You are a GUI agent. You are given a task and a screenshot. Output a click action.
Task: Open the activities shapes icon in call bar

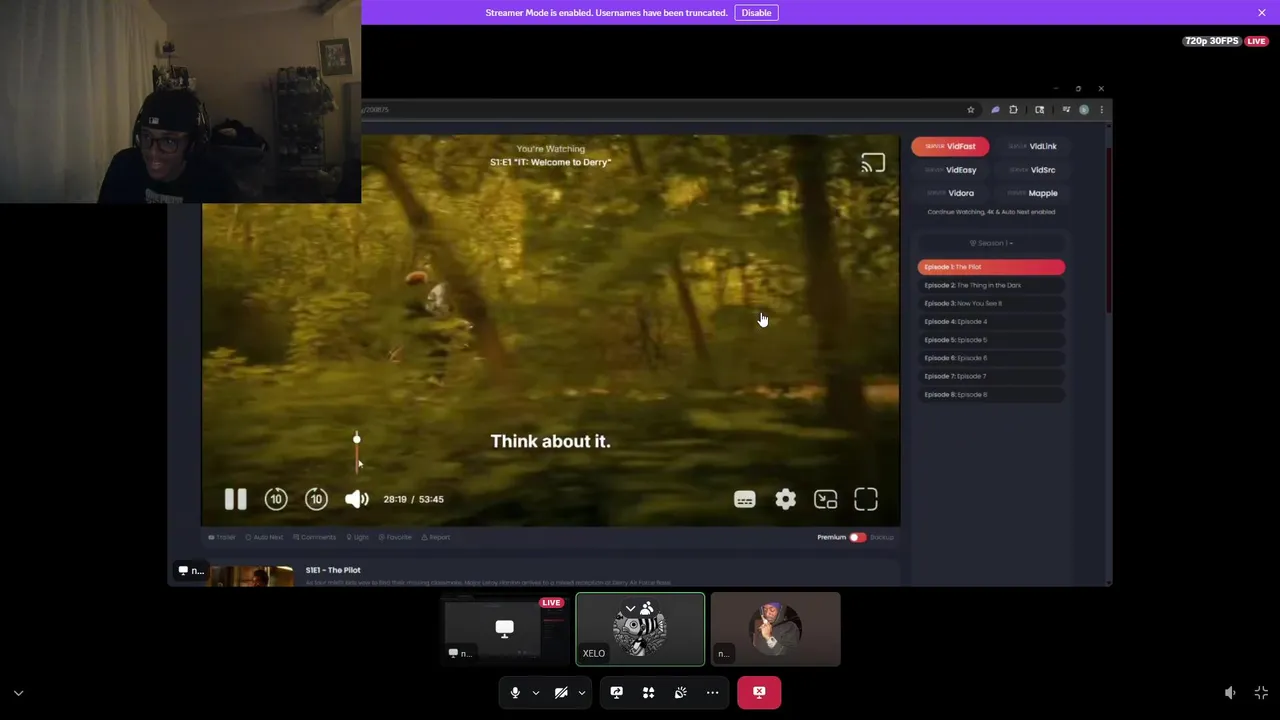[x=648, y=692]
